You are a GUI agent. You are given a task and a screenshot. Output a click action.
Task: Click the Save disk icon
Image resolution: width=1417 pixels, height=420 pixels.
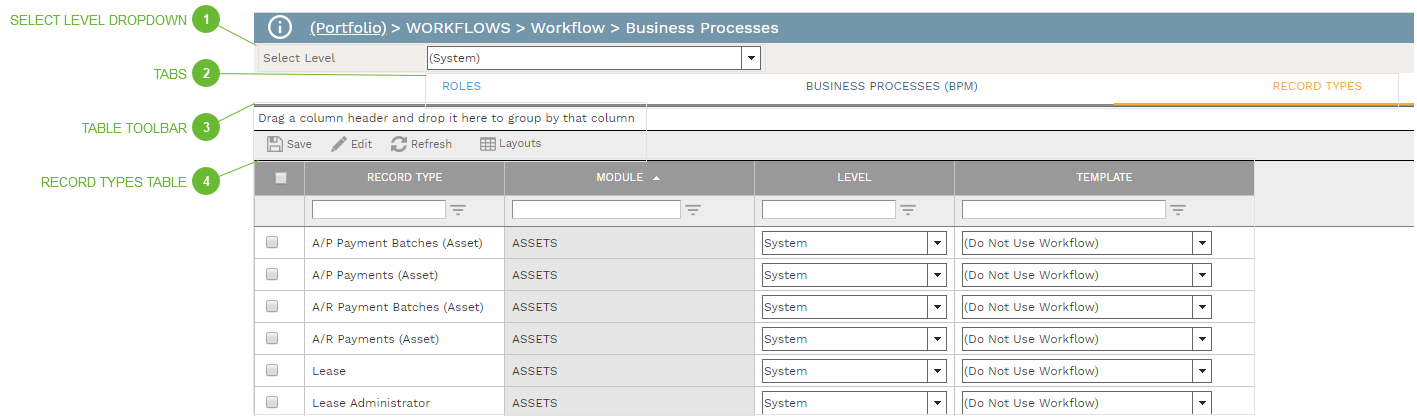pyautogui.click(x=274, y=144)
